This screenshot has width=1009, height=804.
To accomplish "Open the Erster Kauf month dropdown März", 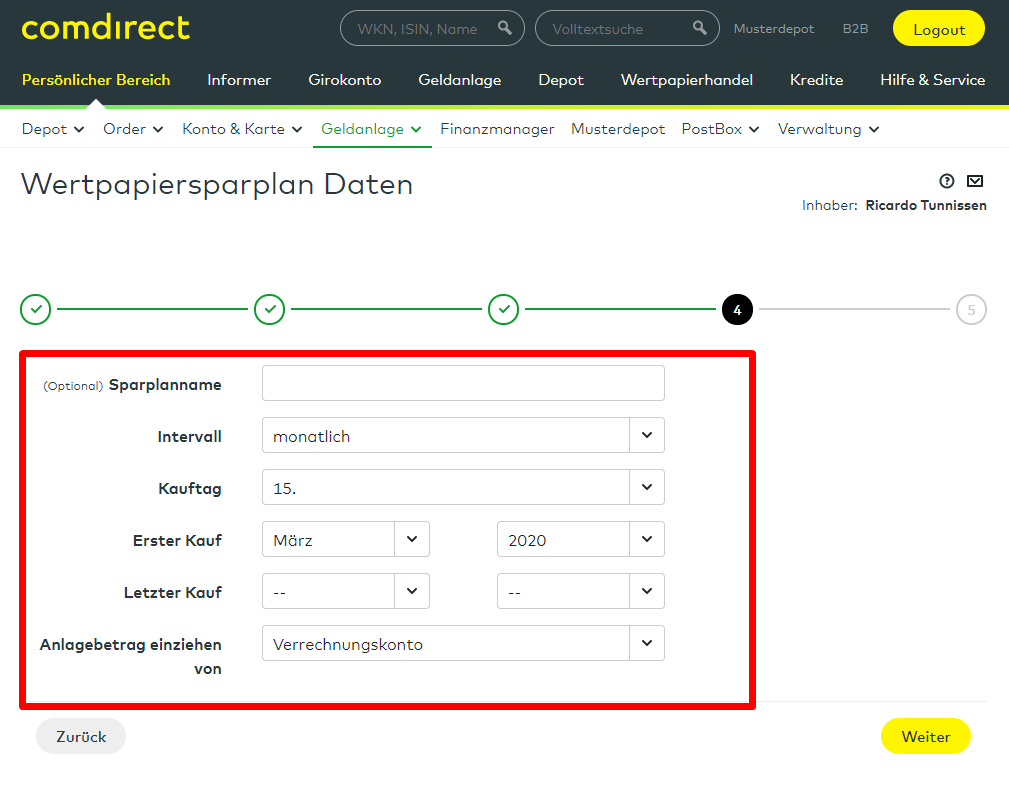I will (x=346, y=539).
